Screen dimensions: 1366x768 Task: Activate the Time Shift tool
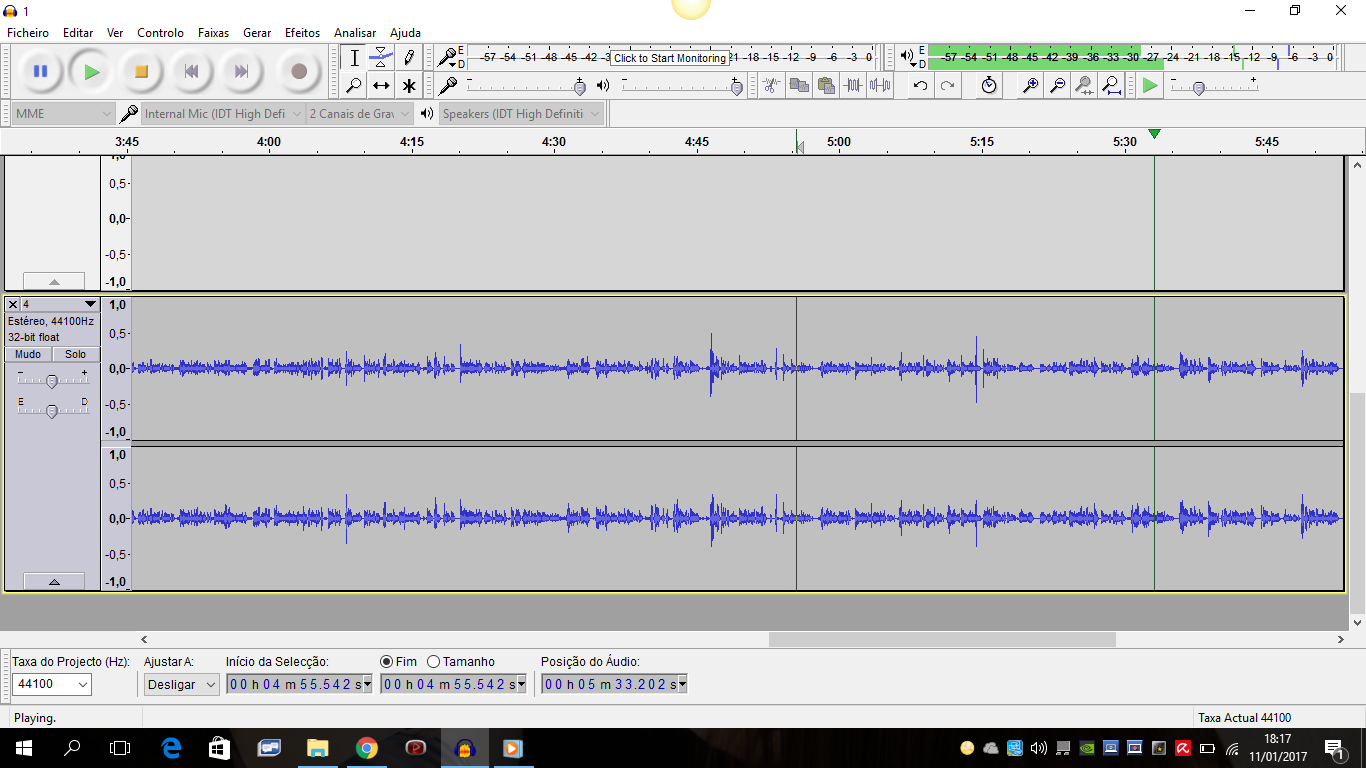coord(381,86)
